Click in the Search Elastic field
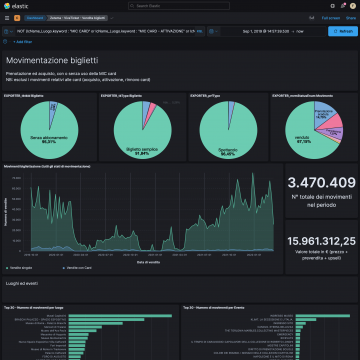The height and width of the screenshot is (360, 360). (179, 6)
